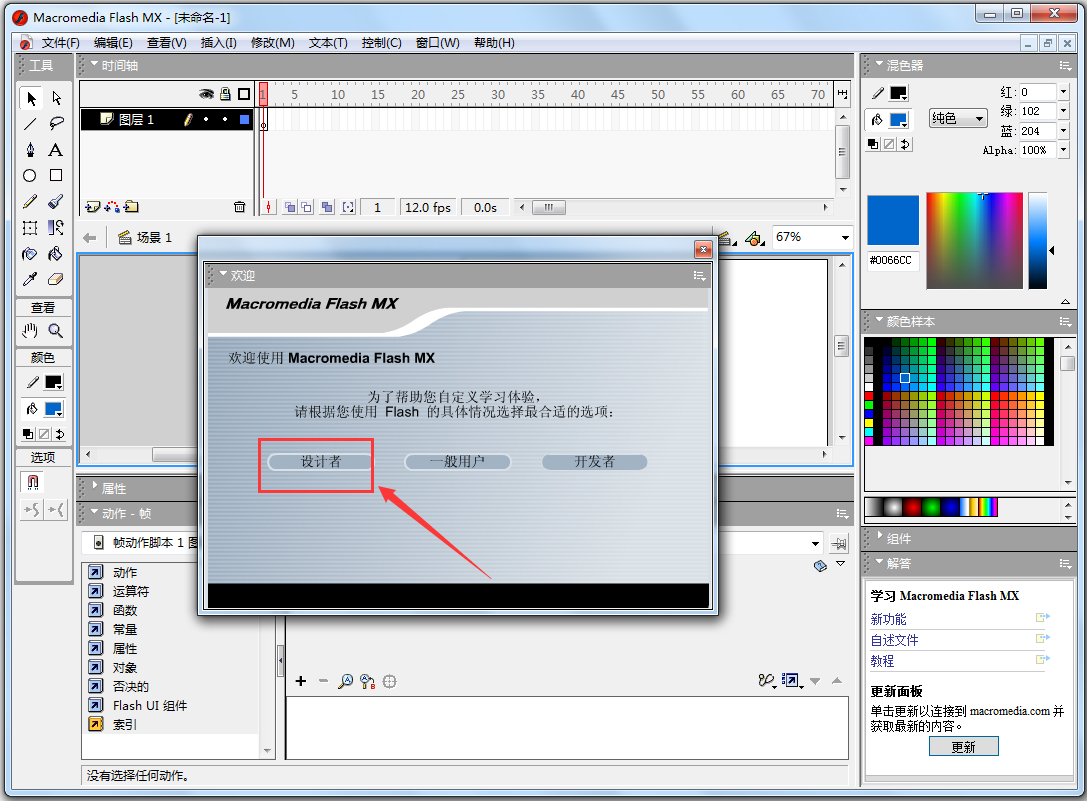This screenshot has width=1087, height=801.
Task: Open the 查看(V) menu
Action: point(166,43)
